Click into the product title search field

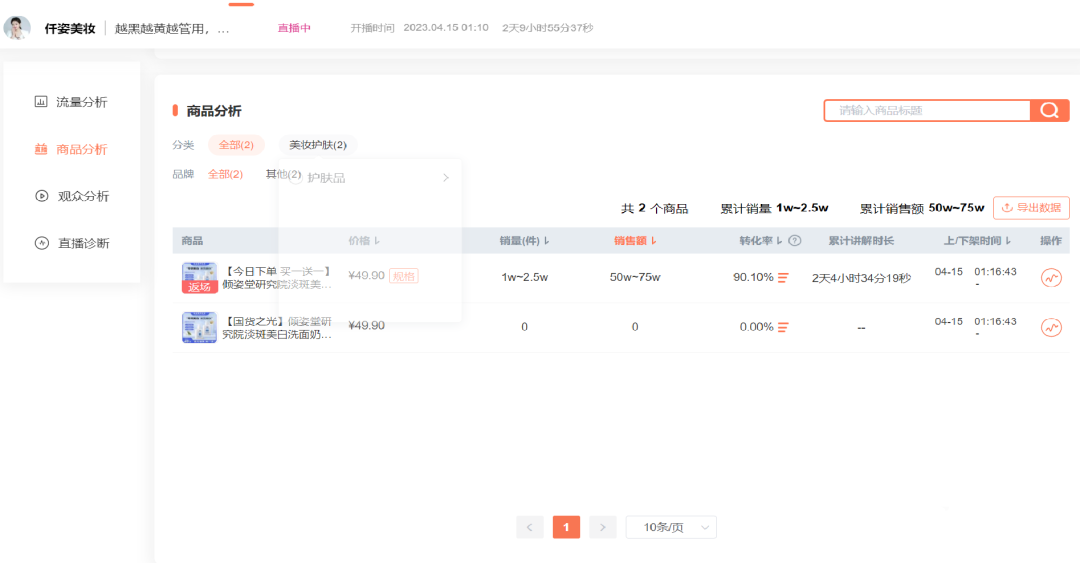(x=926, y=111)
